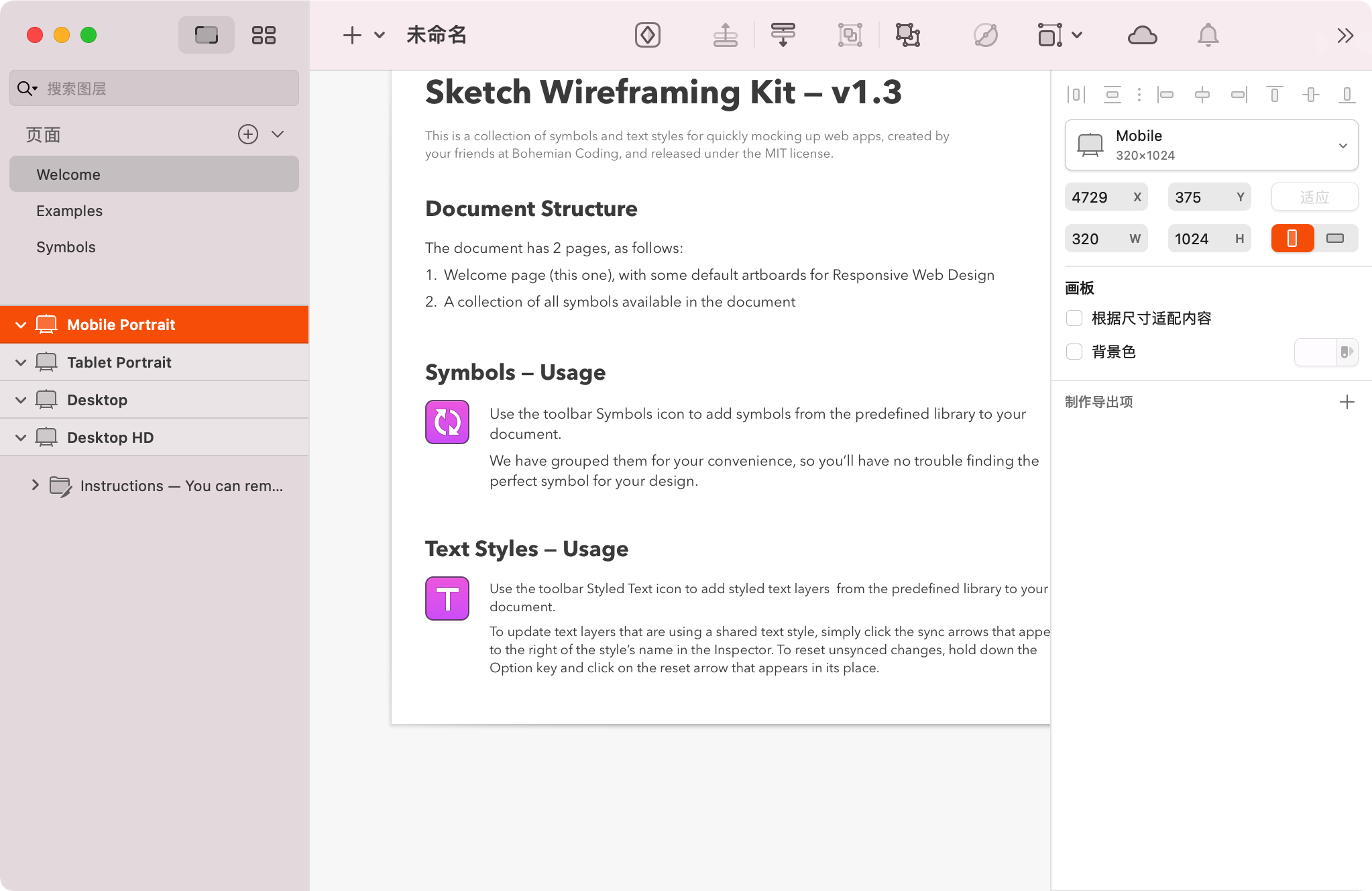Click the width W field
The image size is (1372, 891).
(x=1106, y=239)
